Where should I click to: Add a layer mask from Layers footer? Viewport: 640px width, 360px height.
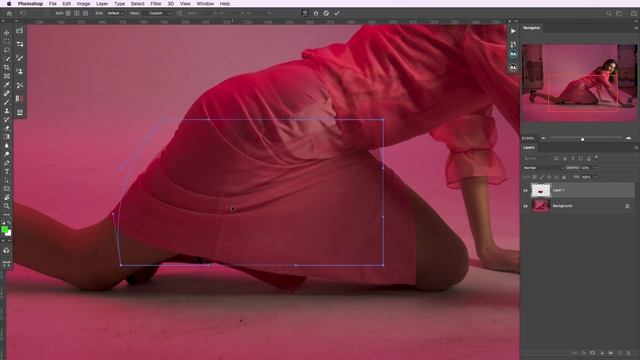[593, 353]
